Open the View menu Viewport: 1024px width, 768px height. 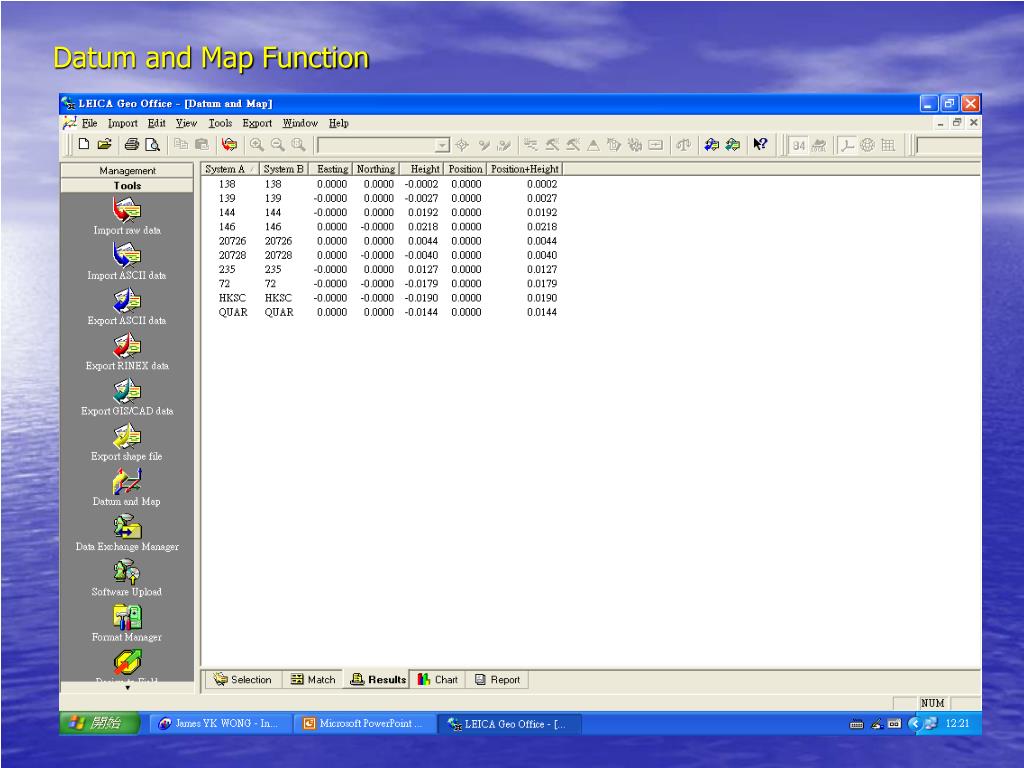click(186, 123)
